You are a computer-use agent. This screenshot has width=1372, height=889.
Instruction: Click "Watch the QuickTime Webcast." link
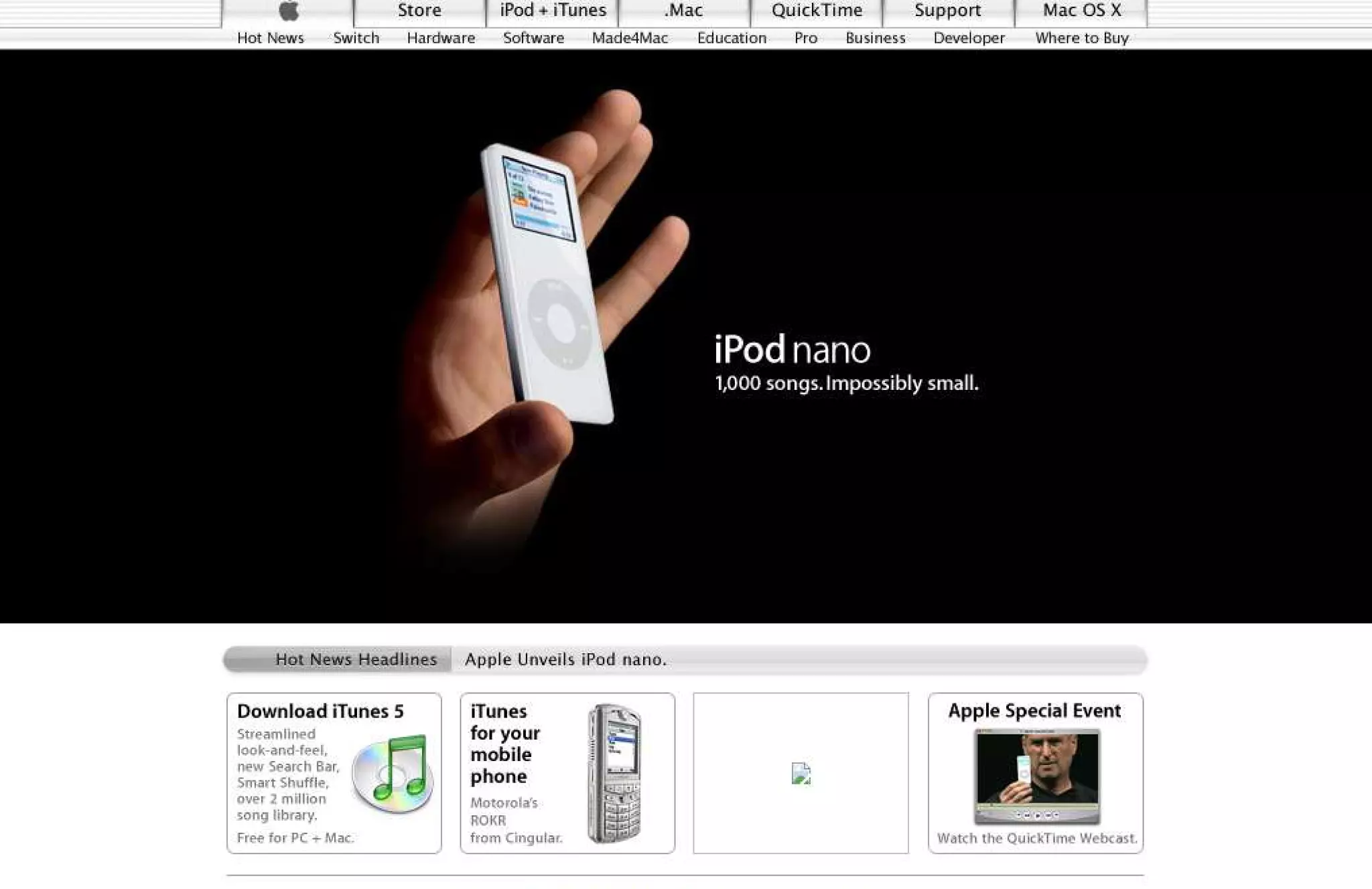[1037, 838]
